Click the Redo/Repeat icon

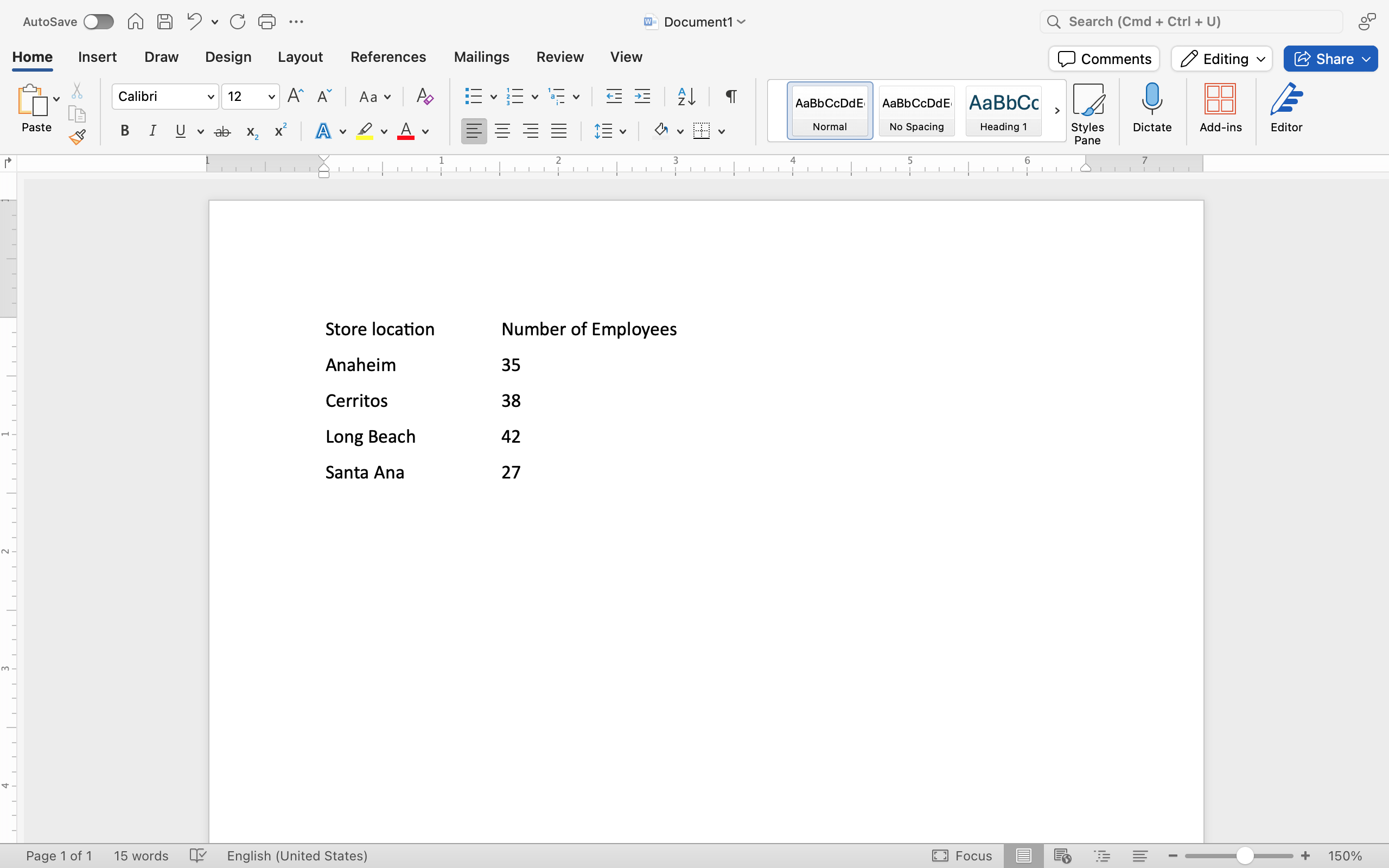pos(238,22)
